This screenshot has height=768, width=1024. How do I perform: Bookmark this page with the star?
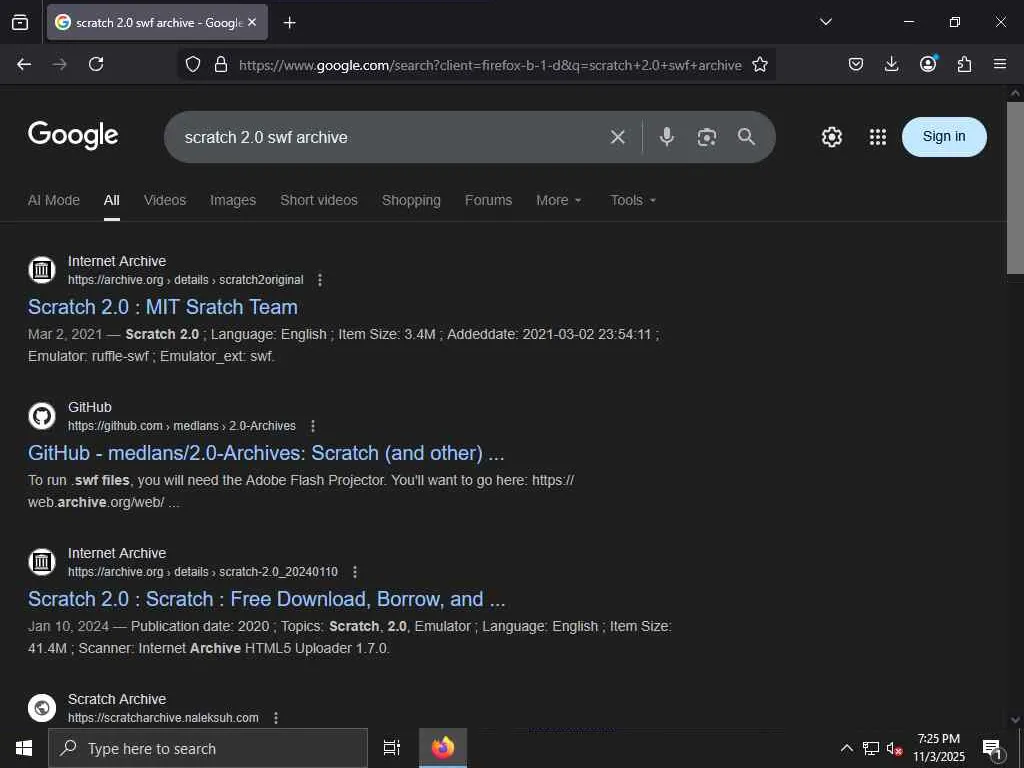(760, 65)
